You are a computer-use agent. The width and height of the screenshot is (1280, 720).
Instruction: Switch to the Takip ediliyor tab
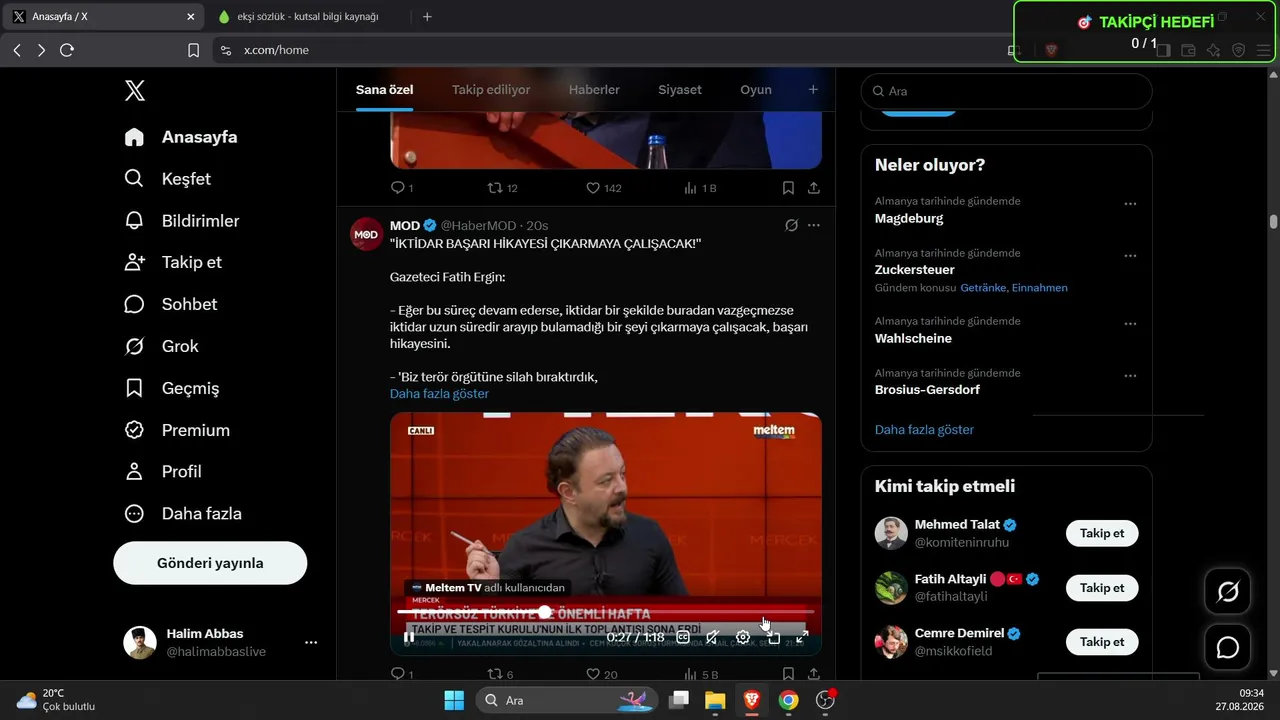pos(491,90)
